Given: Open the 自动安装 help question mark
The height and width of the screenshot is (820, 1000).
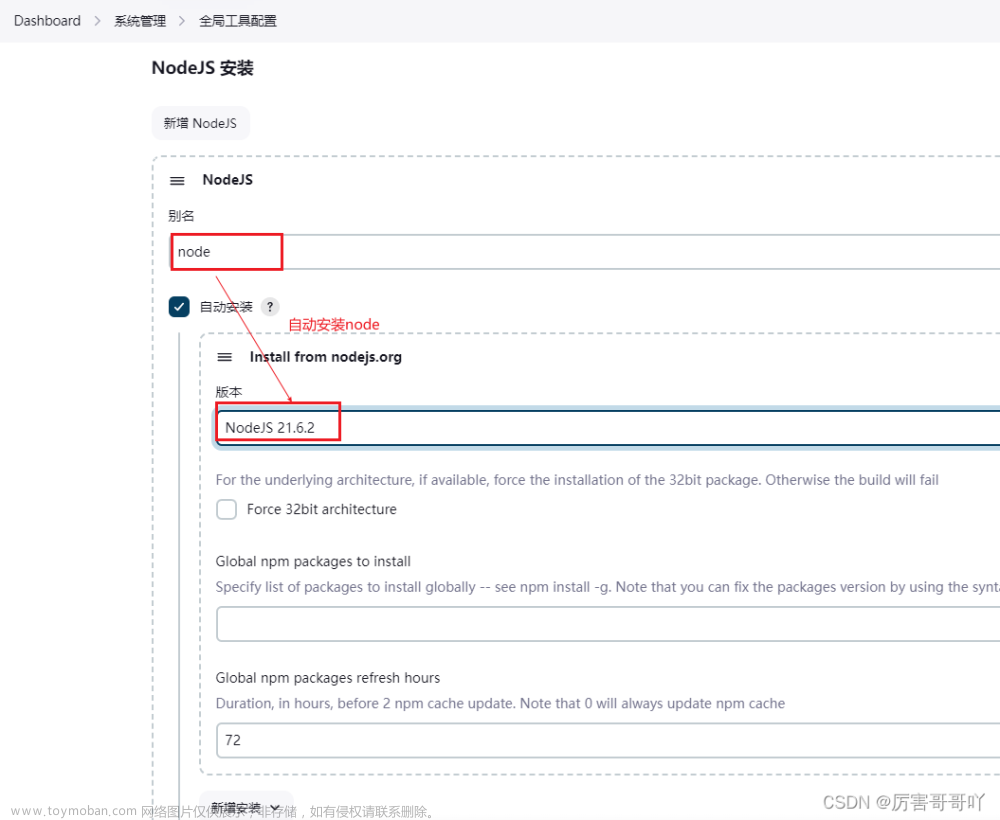Looking at the screenshot, I should tap(270, 307).
